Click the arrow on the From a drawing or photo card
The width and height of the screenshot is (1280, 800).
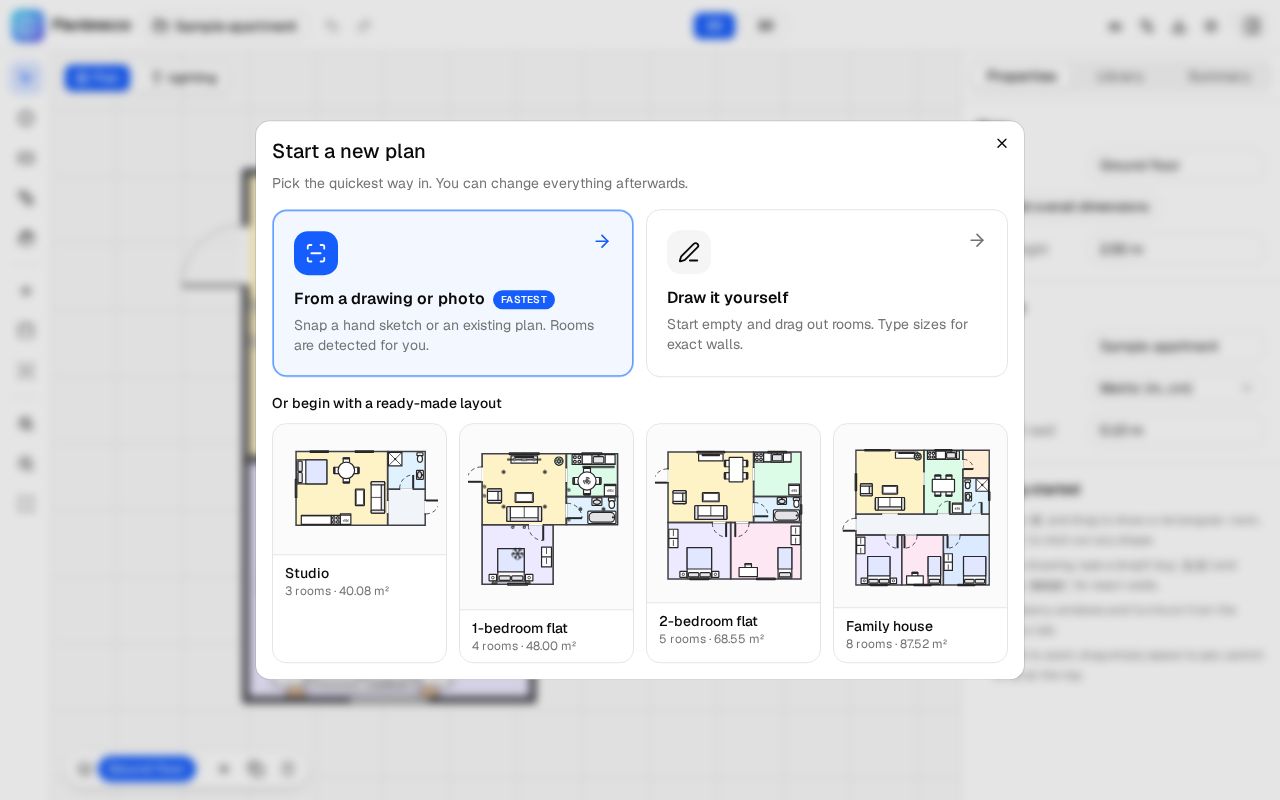[x=602, y=241]
